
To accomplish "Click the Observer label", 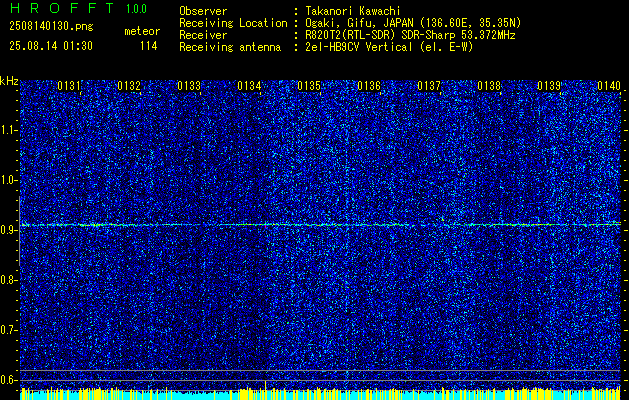I will [203, 11].
